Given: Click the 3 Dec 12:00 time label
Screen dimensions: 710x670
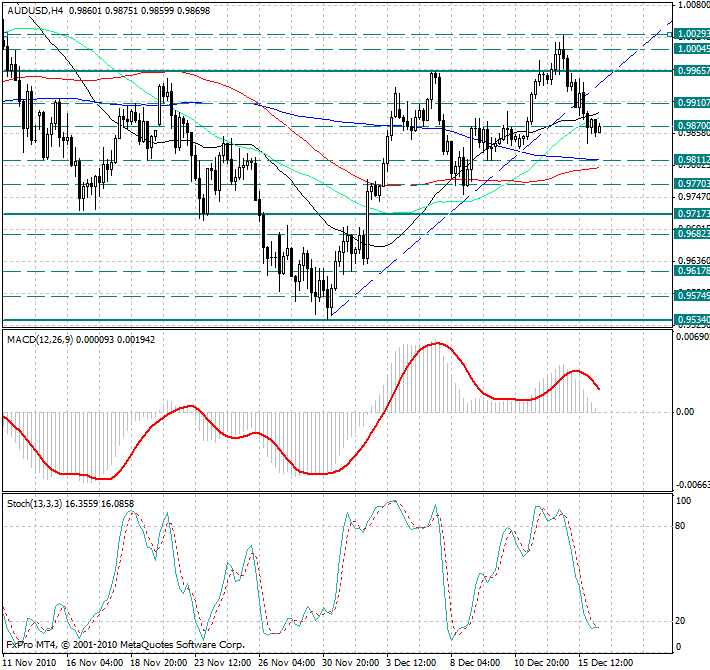Looking at the screenshot, I should pos(411,663).
